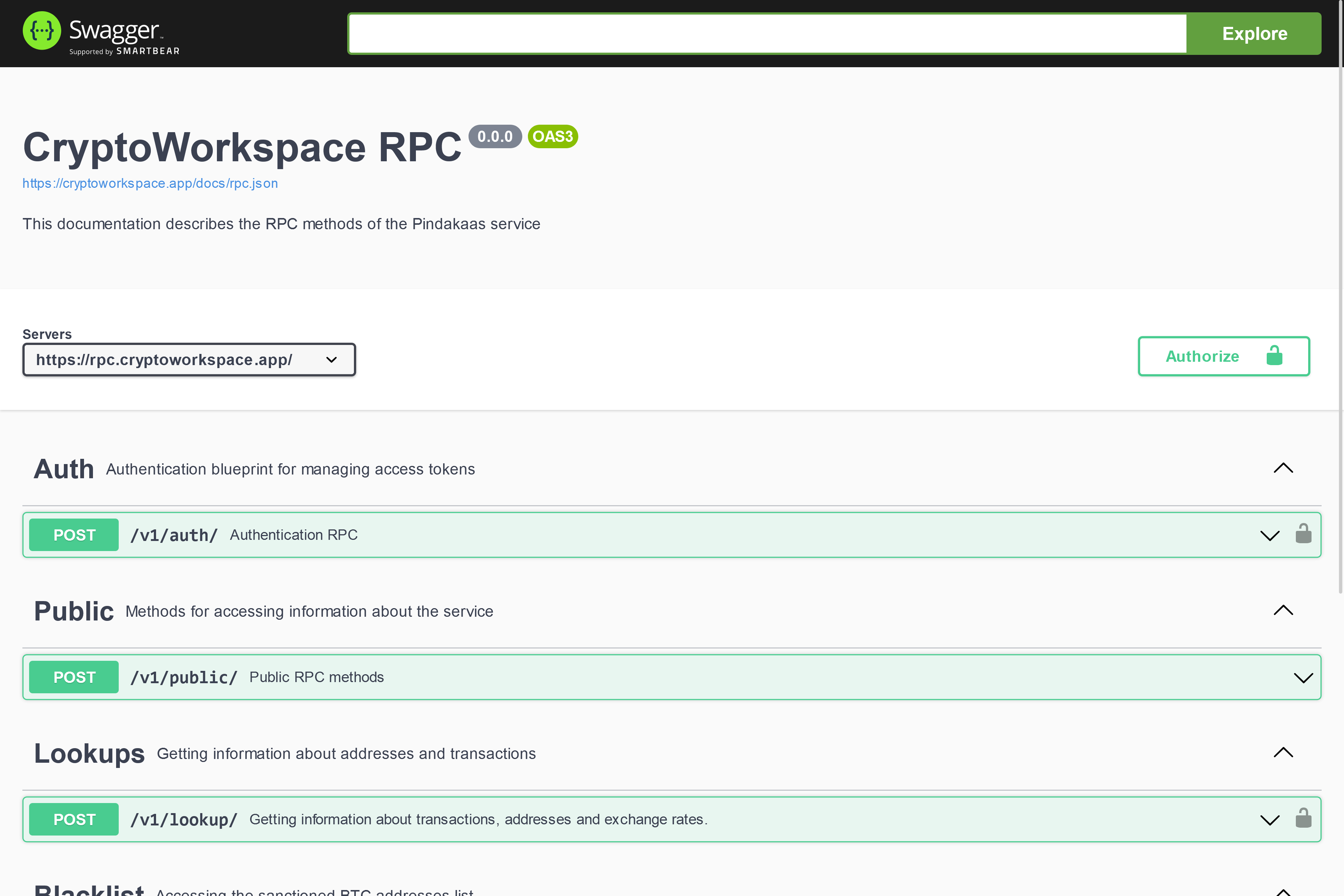
Task: Collapse the Lookups section
Action: pos(1283,753)
